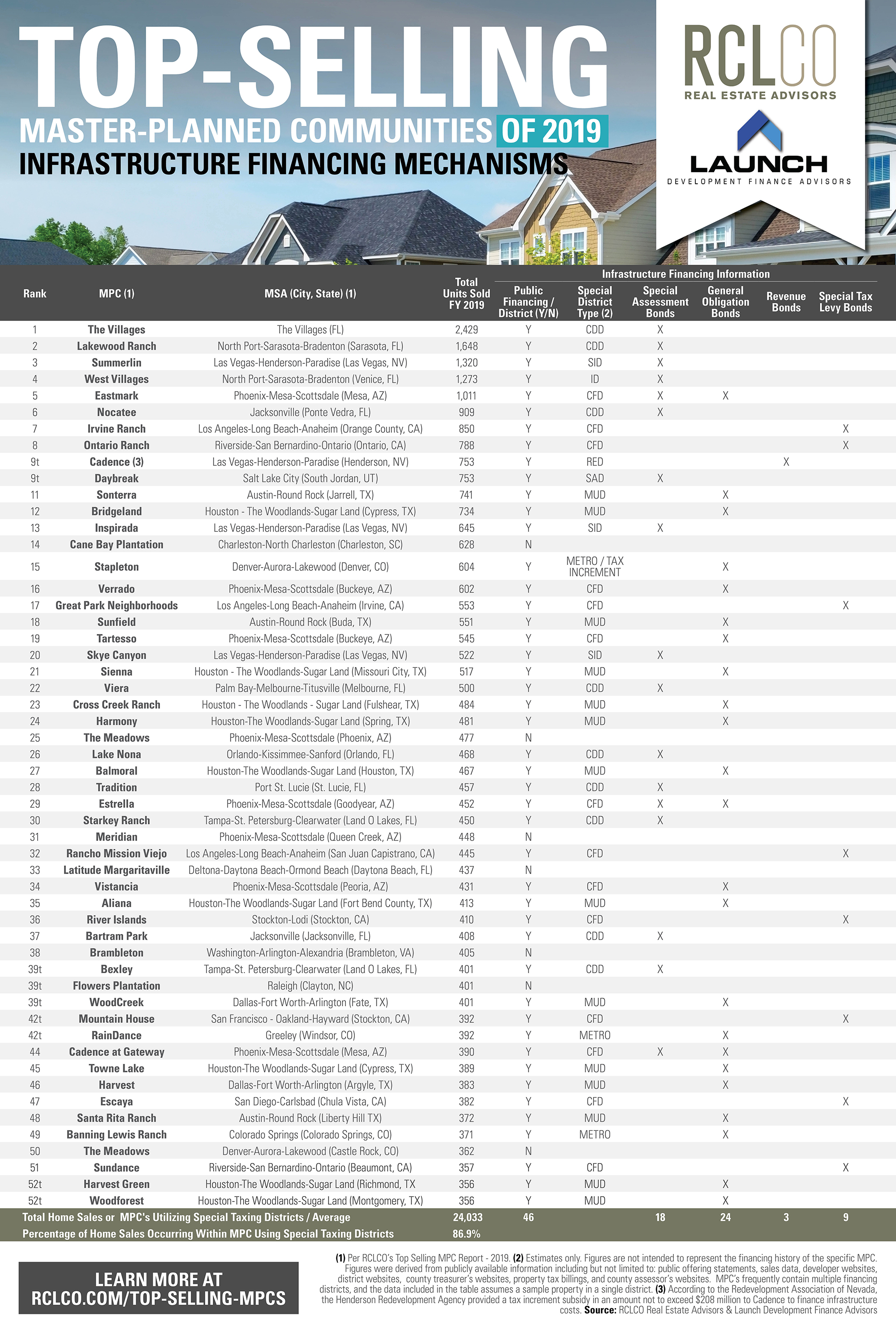Click METRO / TAX INCREMENT district type
The image size is (896, 1344).
click(x=595, y=567)
